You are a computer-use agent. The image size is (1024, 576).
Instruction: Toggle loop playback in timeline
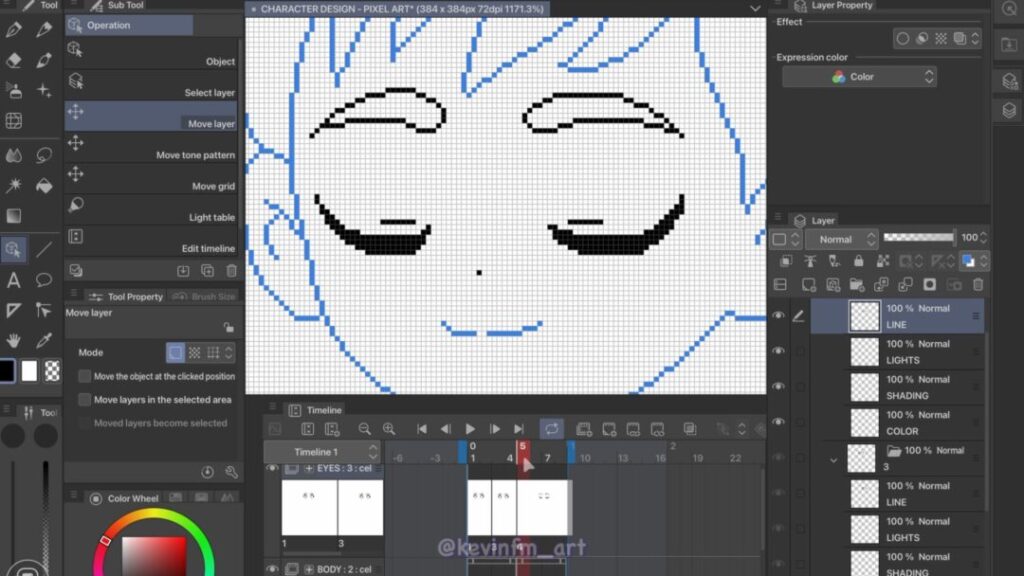click(551, 429)
